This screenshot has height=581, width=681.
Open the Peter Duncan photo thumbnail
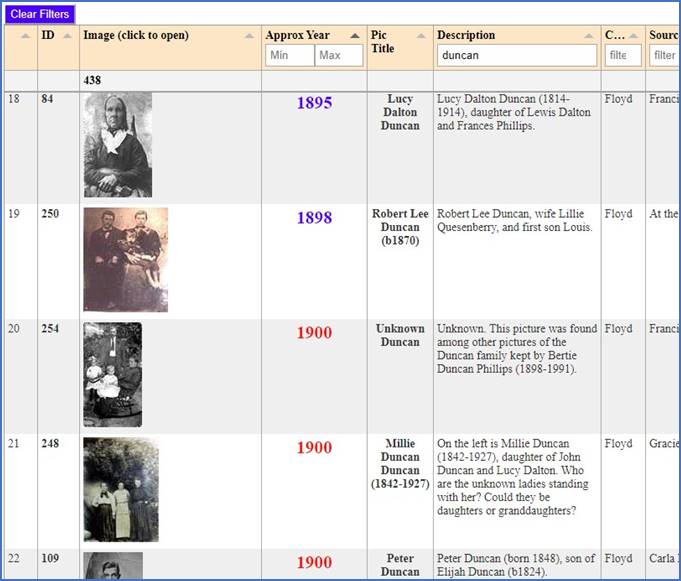click(x=113, y=565)
